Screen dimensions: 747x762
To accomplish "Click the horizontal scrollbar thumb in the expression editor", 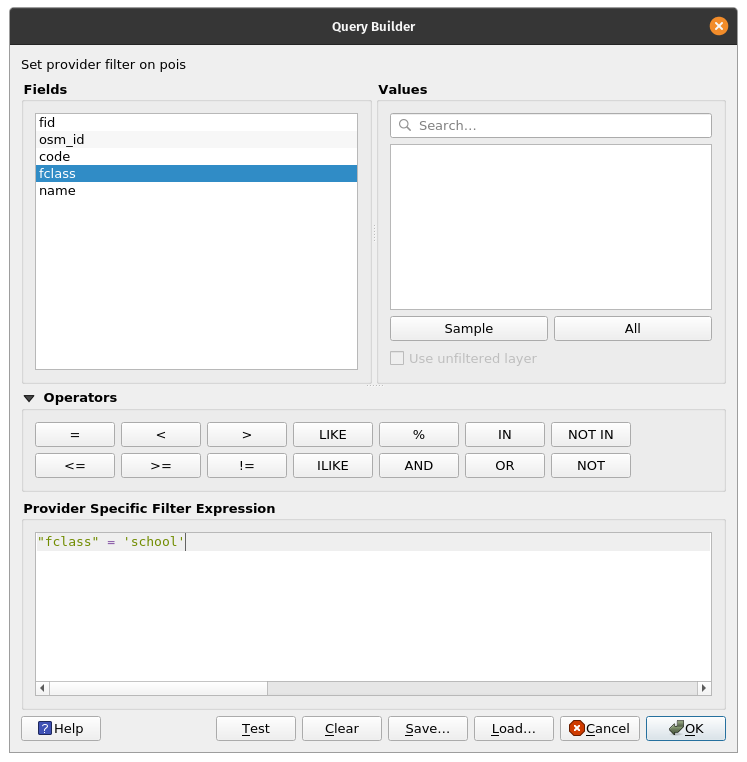I will [x=158, y=688].
